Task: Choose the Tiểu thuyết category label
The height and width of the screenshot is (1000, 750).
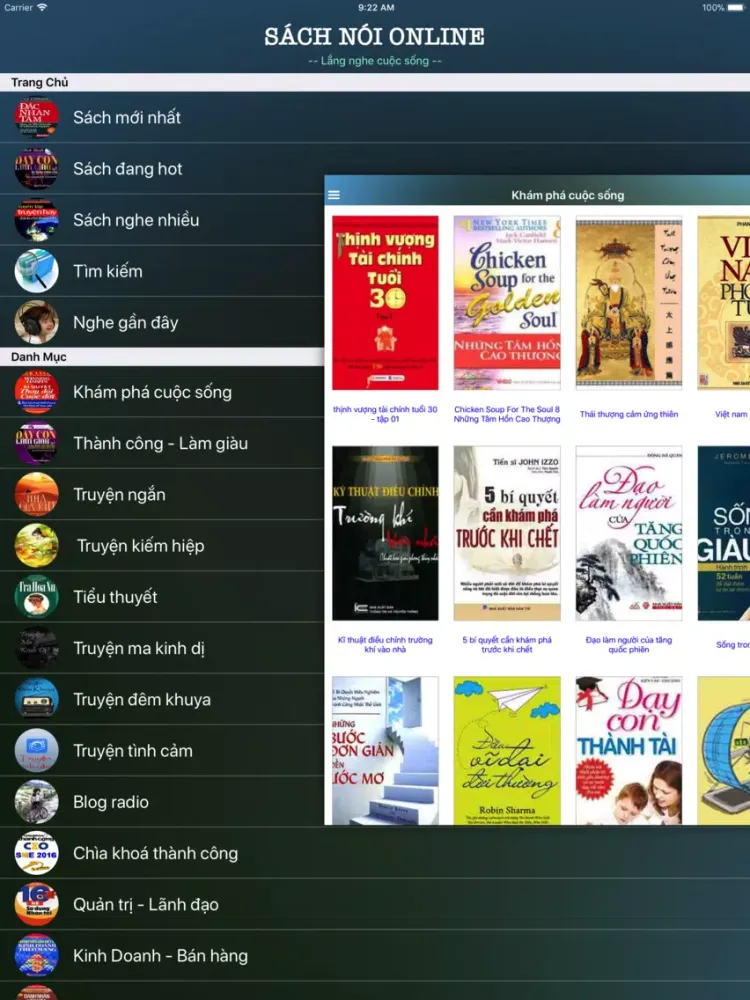Action: (x=115, y=597)
